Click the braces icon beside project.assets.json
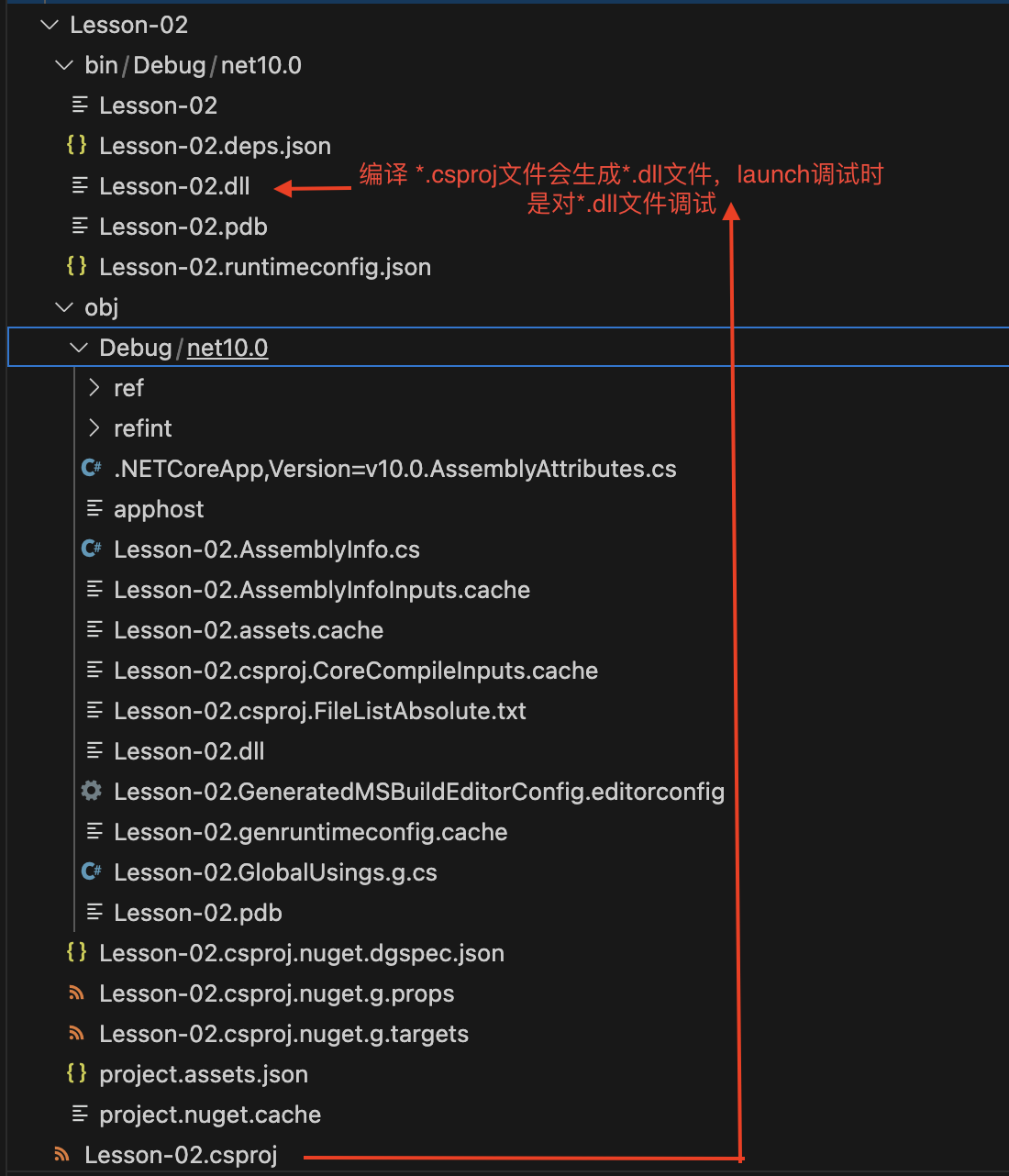 [x=77, y=1073]
